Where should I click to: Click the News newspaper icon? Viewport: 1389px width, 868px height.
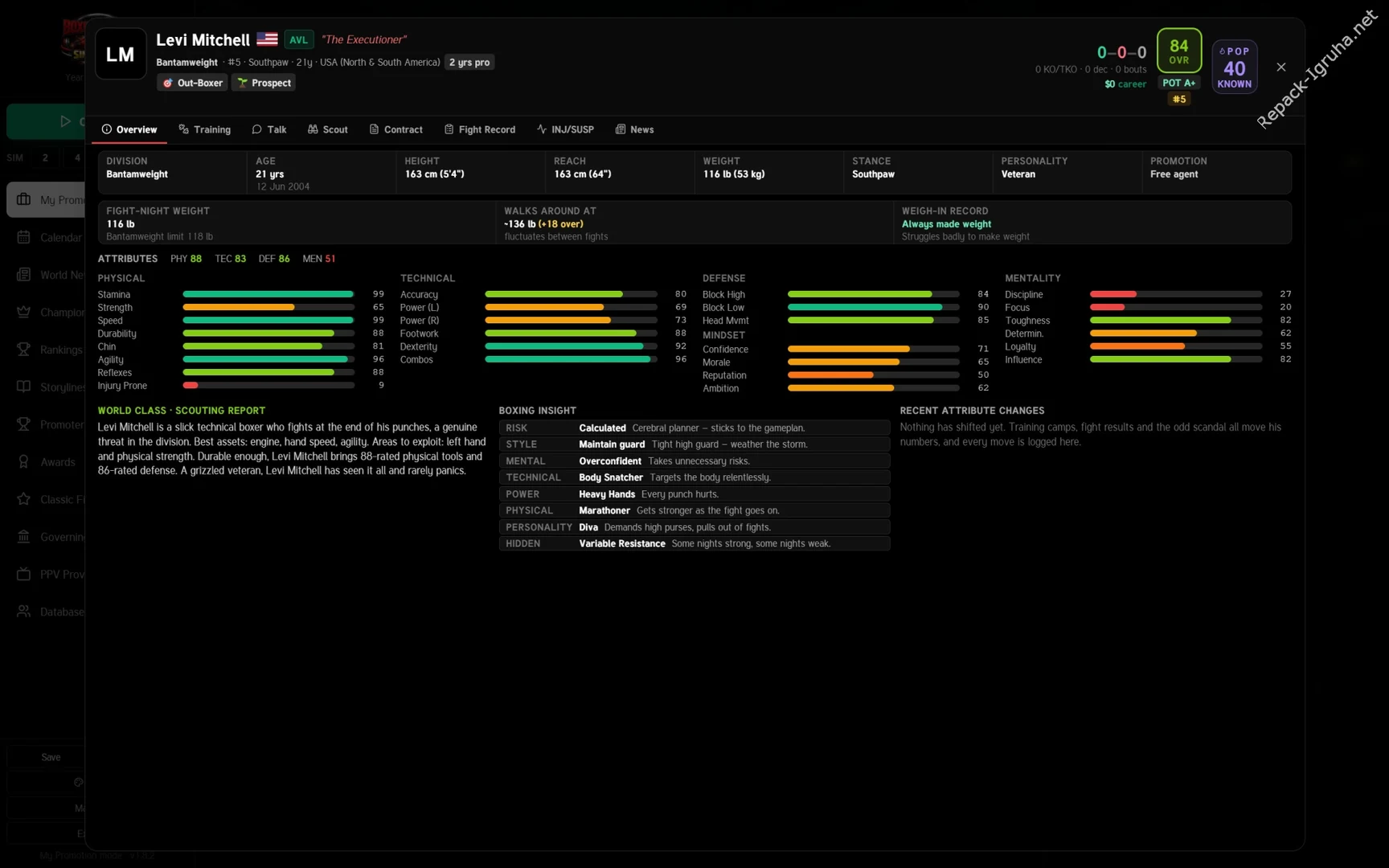click(x=621, y=129)
